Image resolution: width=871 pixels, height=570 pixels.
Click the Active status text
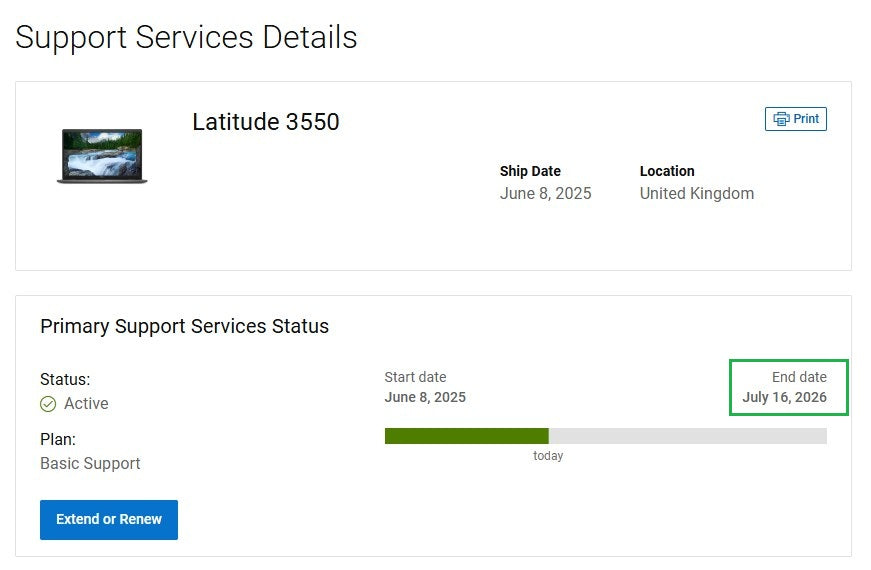click(86, 404)
